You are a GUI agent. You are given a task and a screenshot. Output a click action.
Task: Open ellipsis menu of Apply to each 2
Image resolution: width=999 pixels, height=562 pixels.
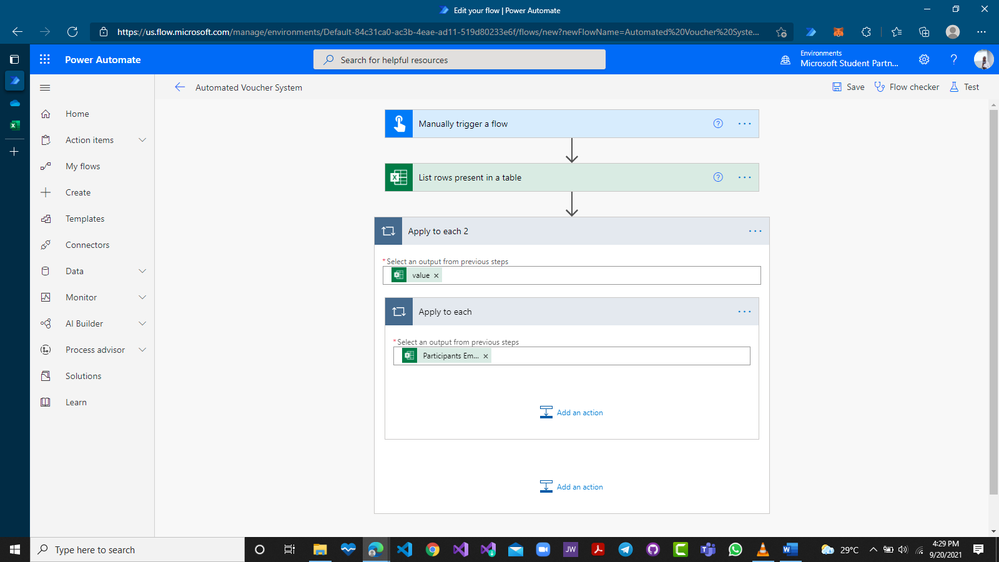point(755,231)
